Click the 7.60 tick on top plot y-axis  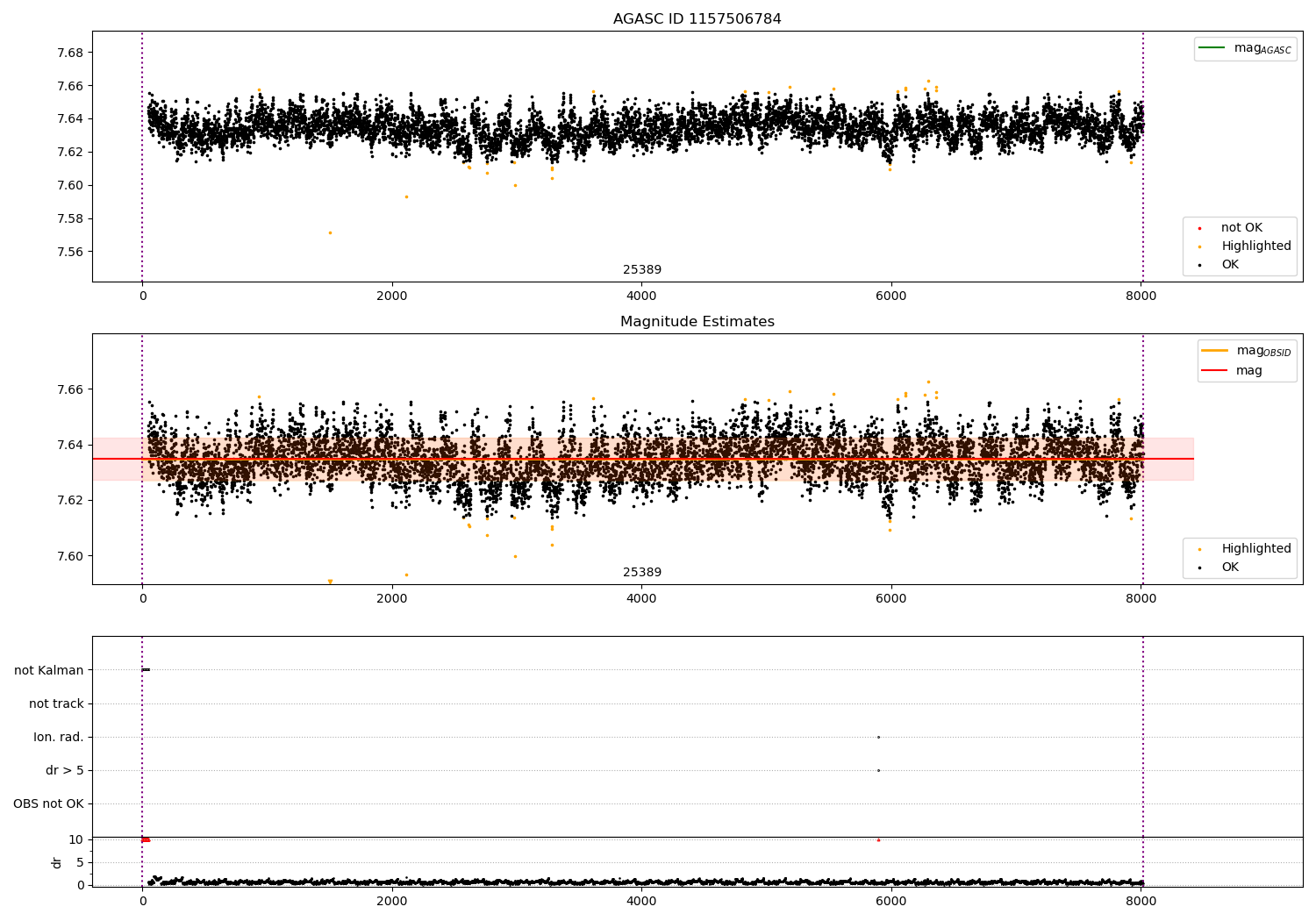point(69,185)
